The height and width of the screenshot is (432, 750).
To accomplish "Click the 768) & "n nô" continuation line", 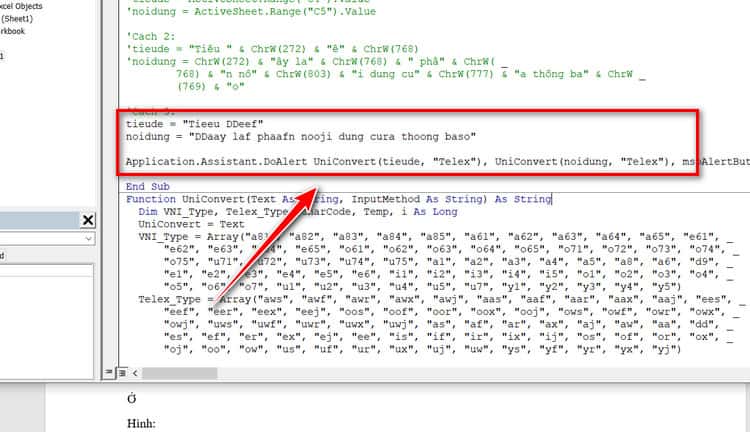I will [x=411, y=74].
